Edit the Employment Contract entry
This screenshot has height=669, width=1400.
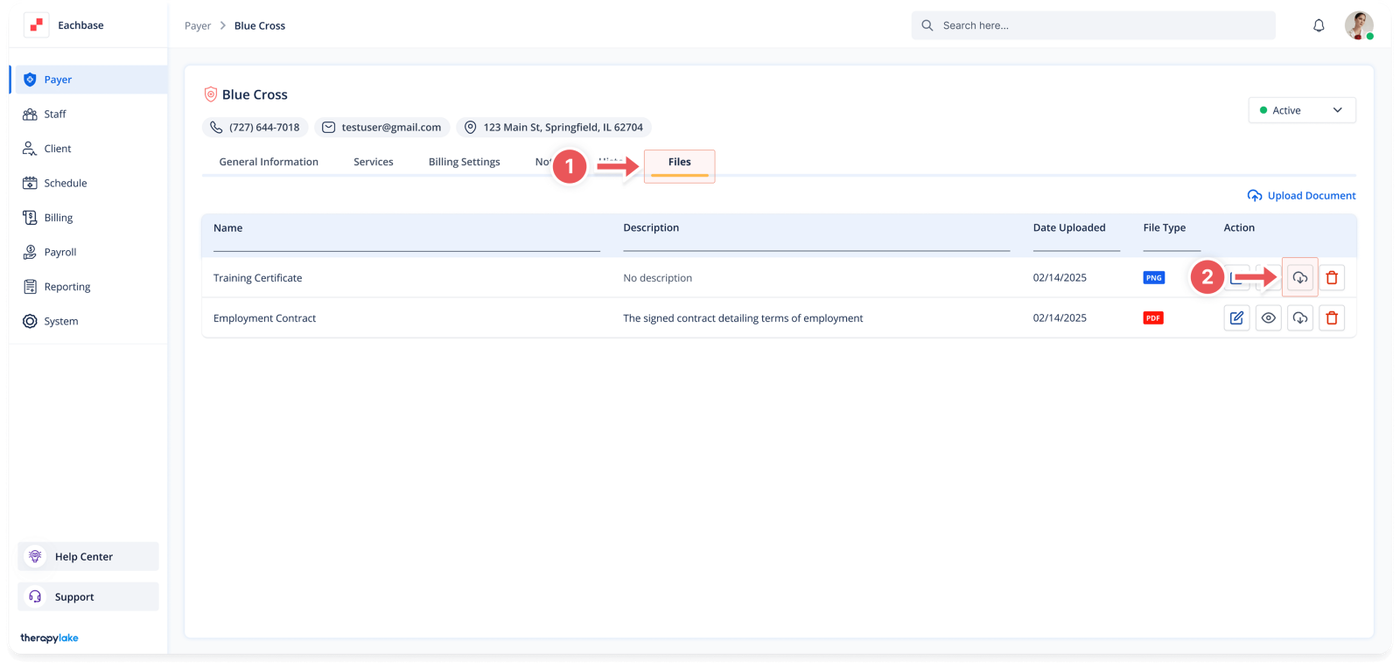[1237, 318]
